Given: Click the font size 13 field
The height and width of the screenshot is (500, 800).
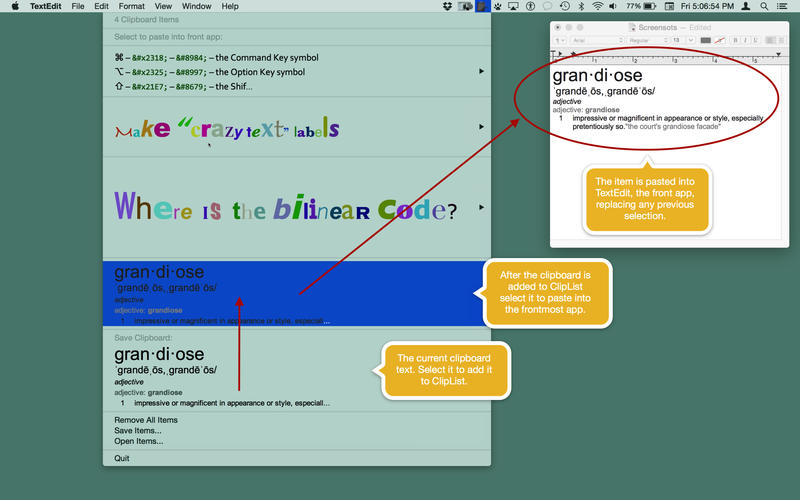Looking at the screenshot, I should [x=677, y=40].
